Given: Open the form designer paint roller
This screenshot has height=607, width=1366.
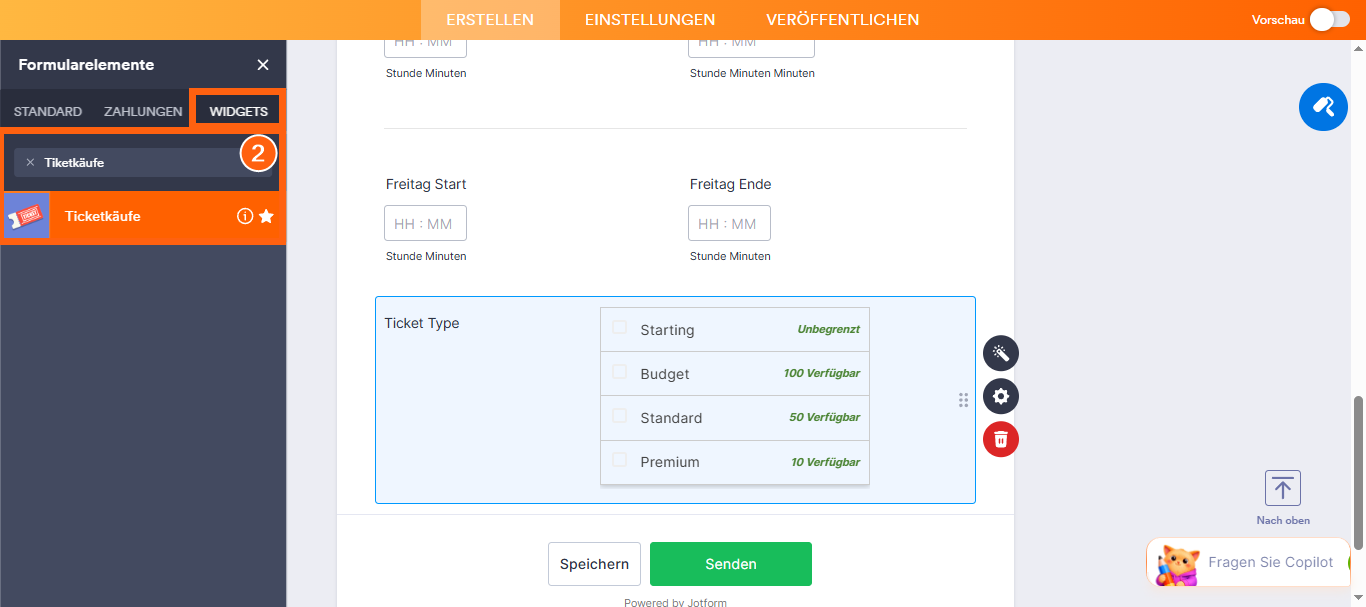Looking at the screenshot, I should pyautogui.click(x=1323, y=106).
